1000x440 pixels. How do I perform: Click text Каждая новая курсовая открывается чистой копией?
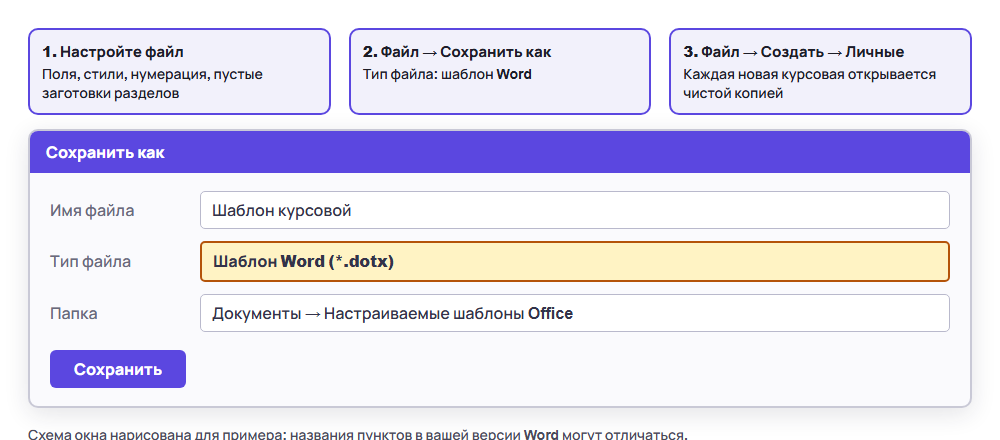tap(809, 84)
